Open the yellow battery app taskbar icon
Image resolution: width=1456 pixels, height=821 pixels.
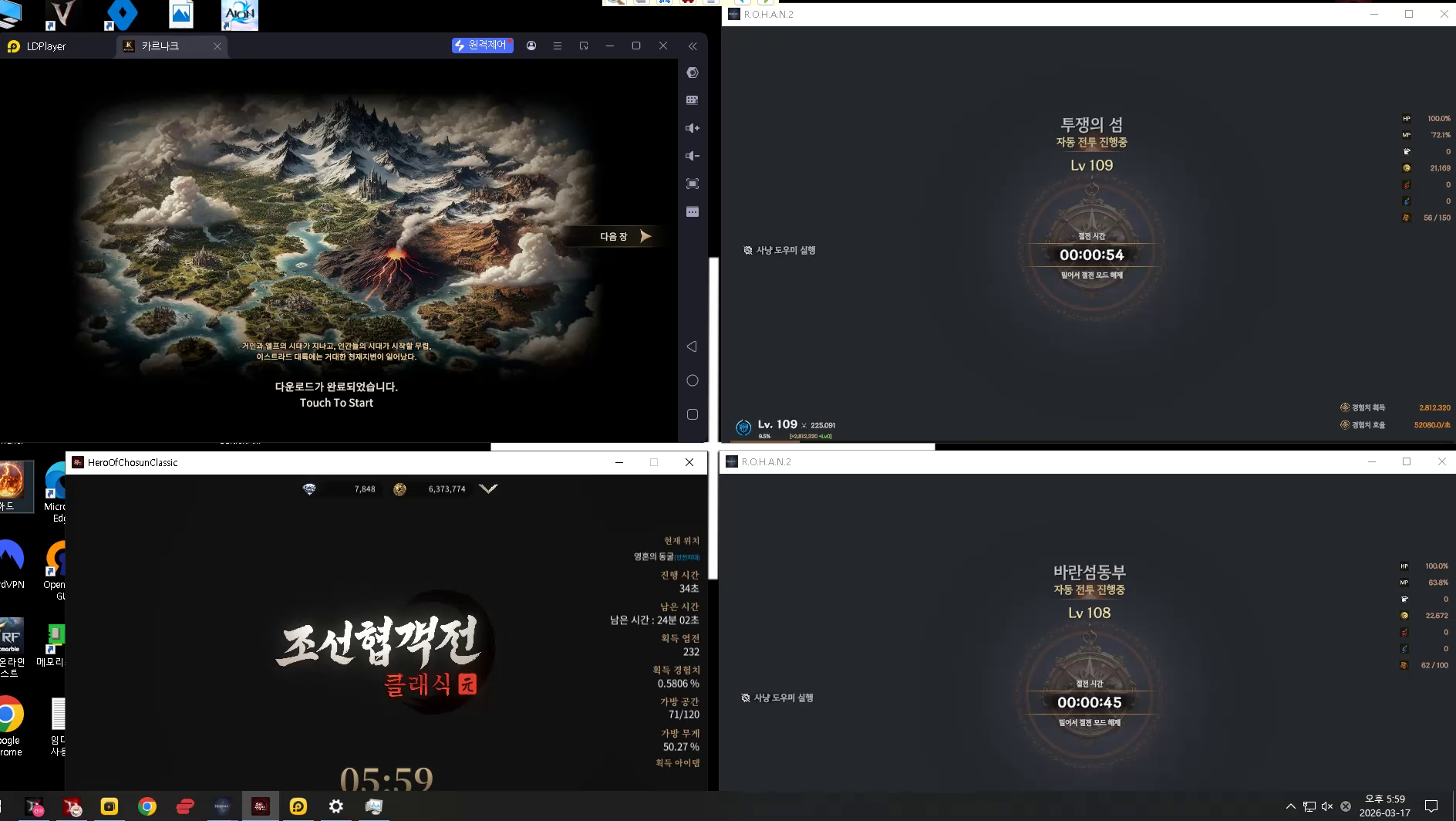(110, 806)
